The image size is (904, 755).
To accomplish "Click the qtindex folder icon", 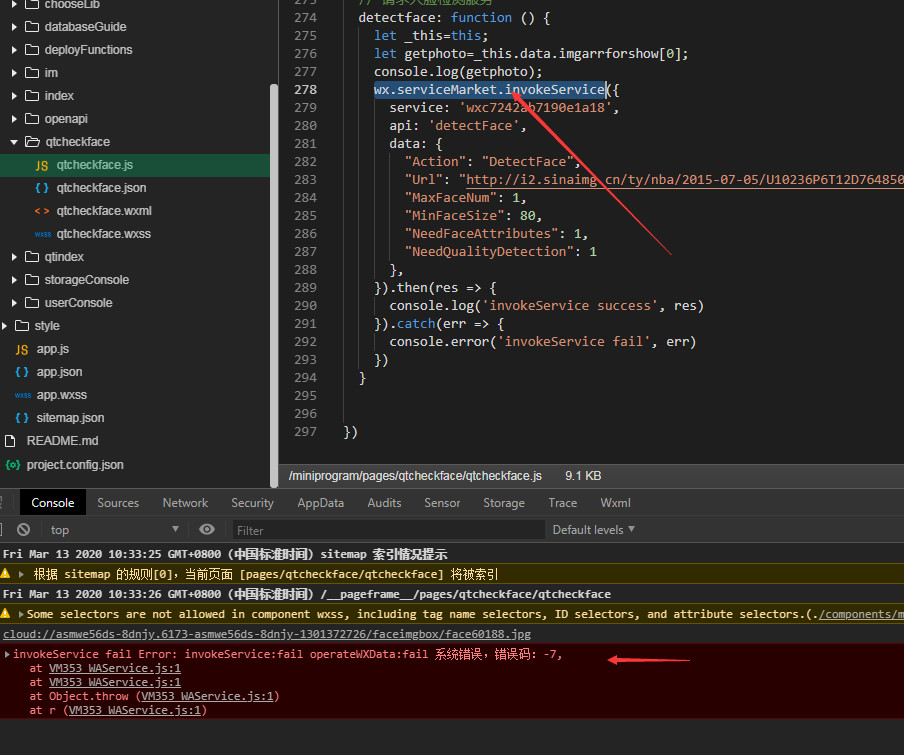I will coord(32,256).
